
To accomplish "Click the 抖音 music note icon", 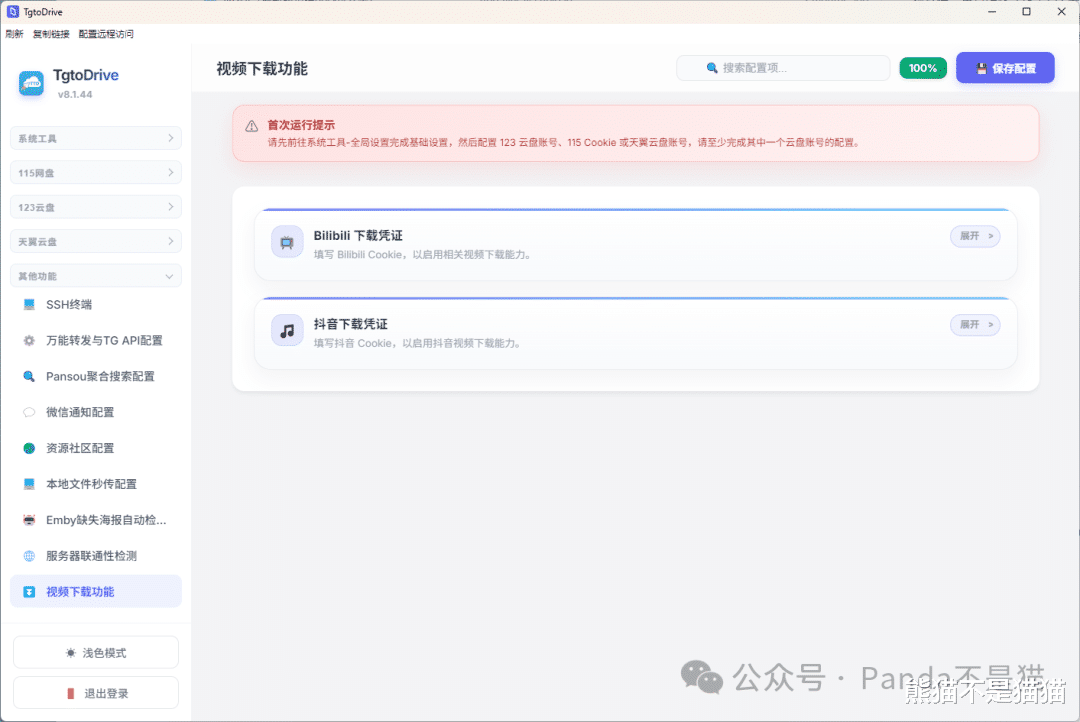I will (287, 331).
